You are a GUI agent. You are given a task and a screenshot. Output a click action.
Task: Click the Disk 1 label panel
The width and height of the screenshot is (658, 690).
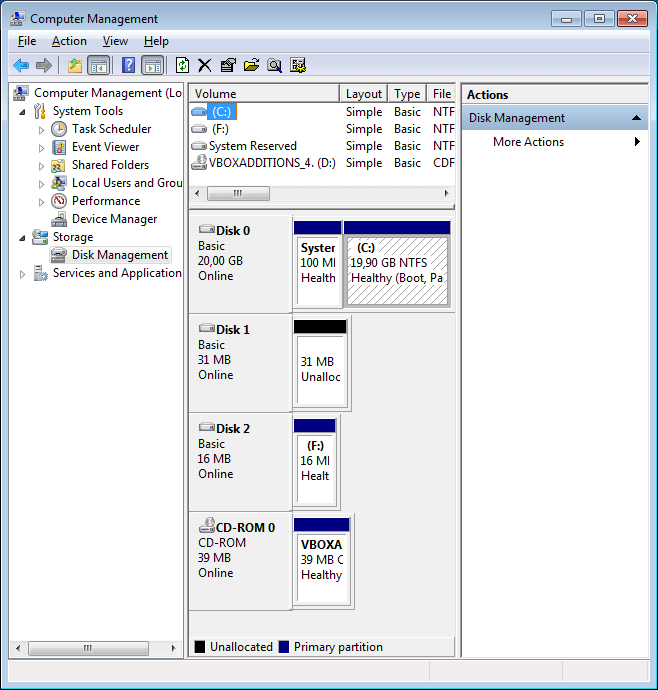point(240,363)
